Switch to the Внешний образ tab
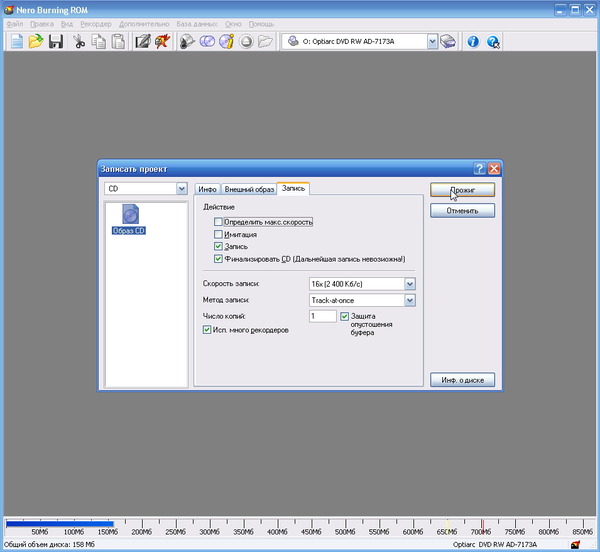 tap(249, 189)
